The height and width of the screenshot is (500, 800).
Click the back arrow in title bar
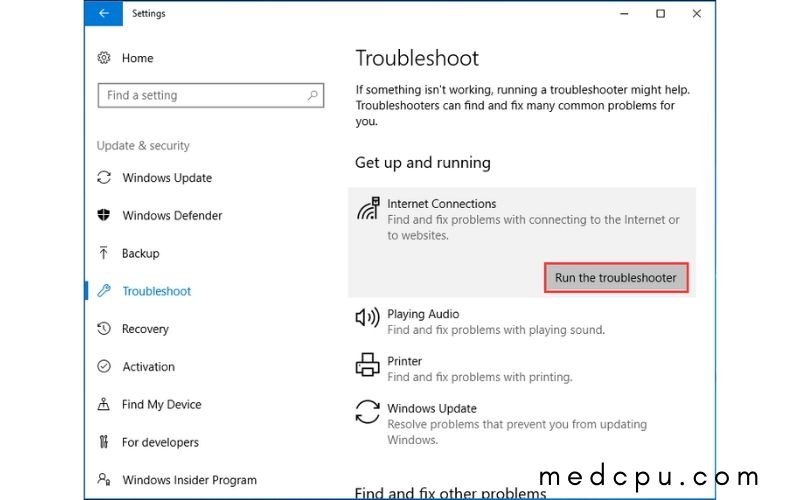(x=104, y=13)
